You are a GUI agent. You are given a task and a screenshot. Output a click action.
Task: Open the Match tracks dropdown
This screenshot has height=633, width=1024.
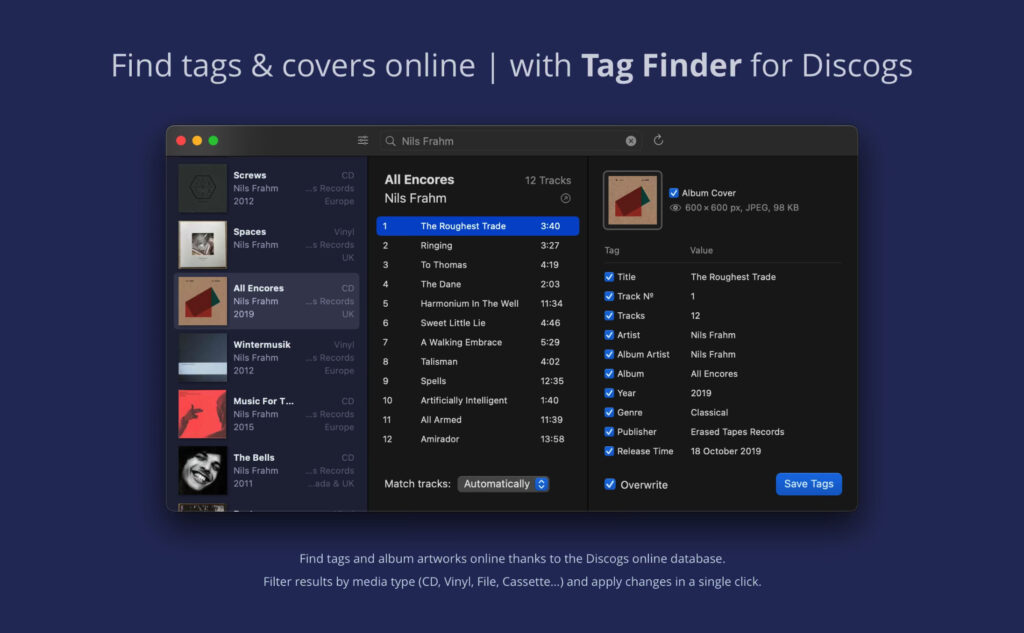click(x=503, y=484)
